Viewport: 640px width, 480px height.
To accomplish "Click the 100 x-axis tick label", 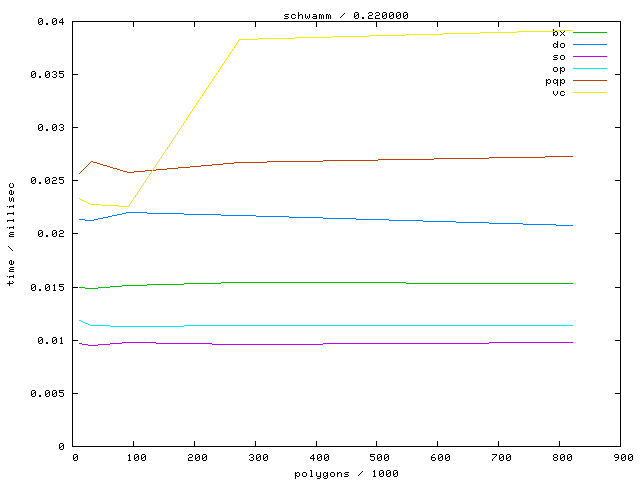I will (x=135, y=457).
